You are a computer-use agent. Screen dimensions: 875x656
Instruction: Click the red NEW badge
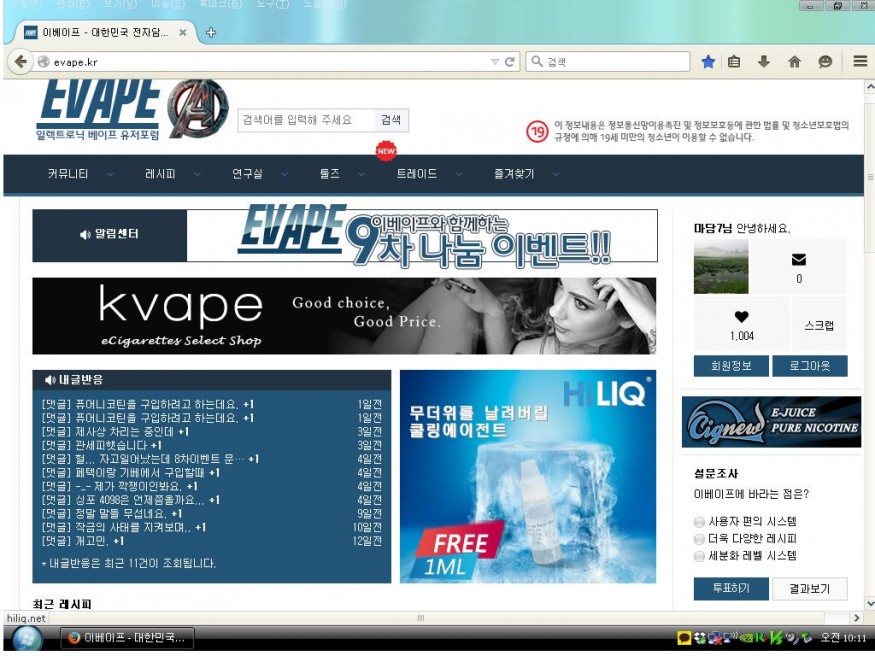tap(386, 151)
